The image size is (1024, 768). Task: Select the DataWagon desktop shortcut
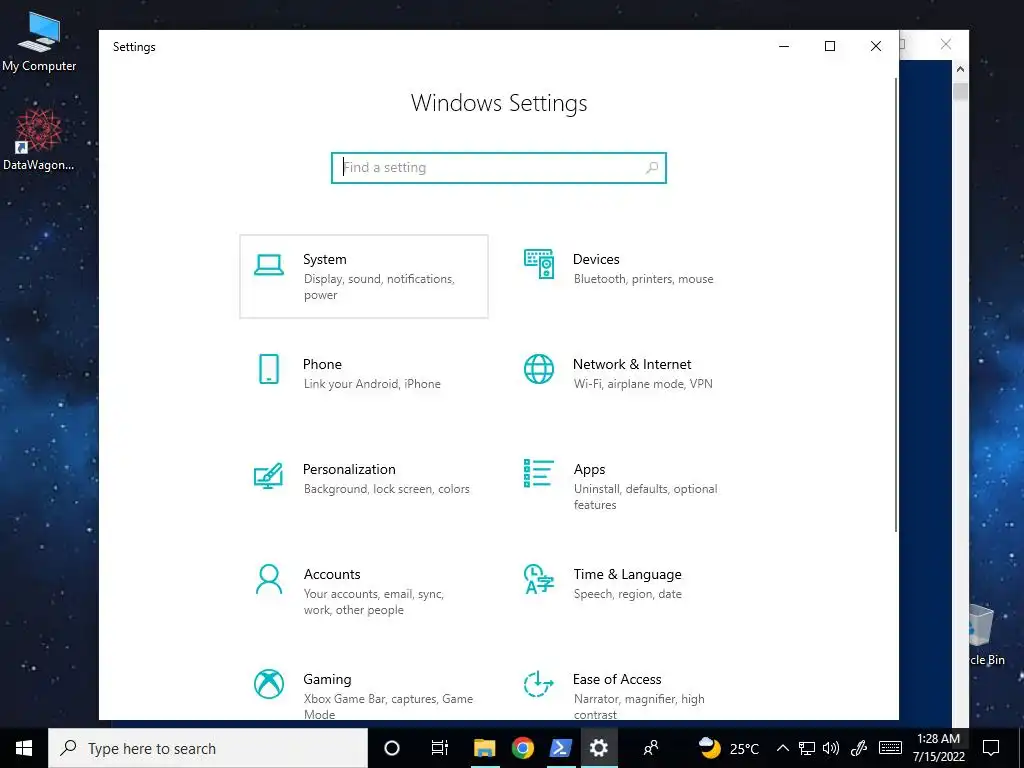[39, 140]
